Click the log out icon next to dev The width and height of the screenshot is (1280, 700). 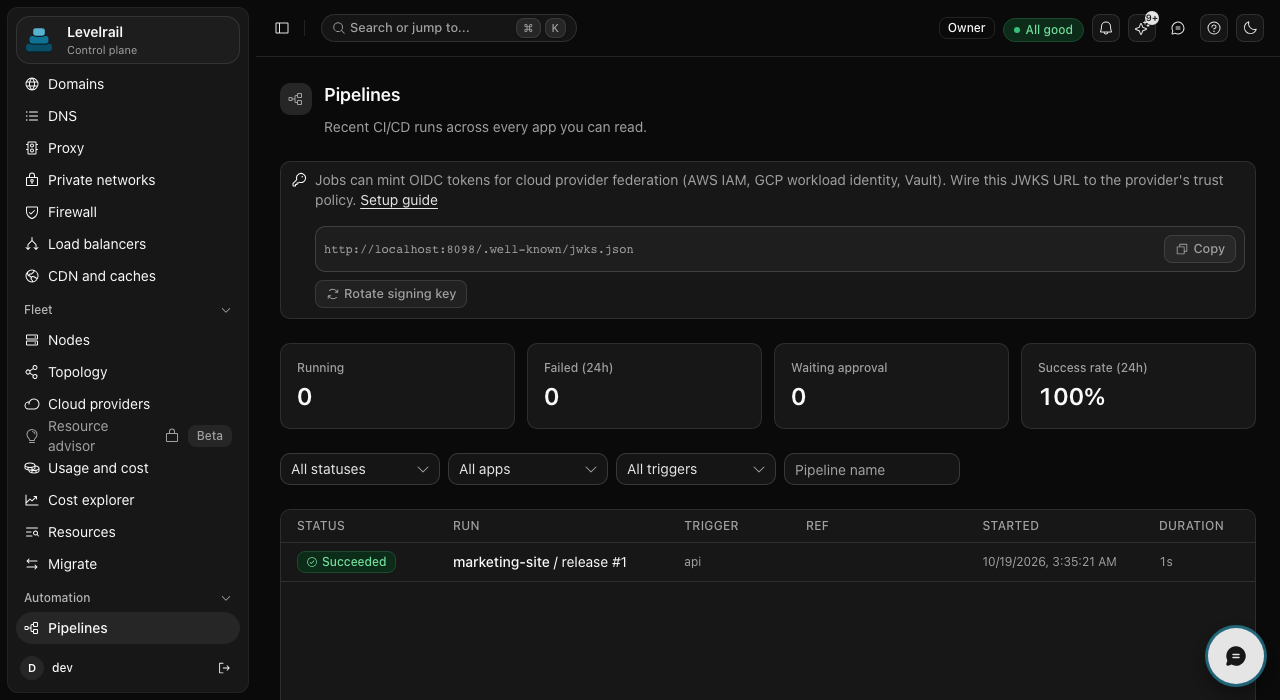click(224, 668)
